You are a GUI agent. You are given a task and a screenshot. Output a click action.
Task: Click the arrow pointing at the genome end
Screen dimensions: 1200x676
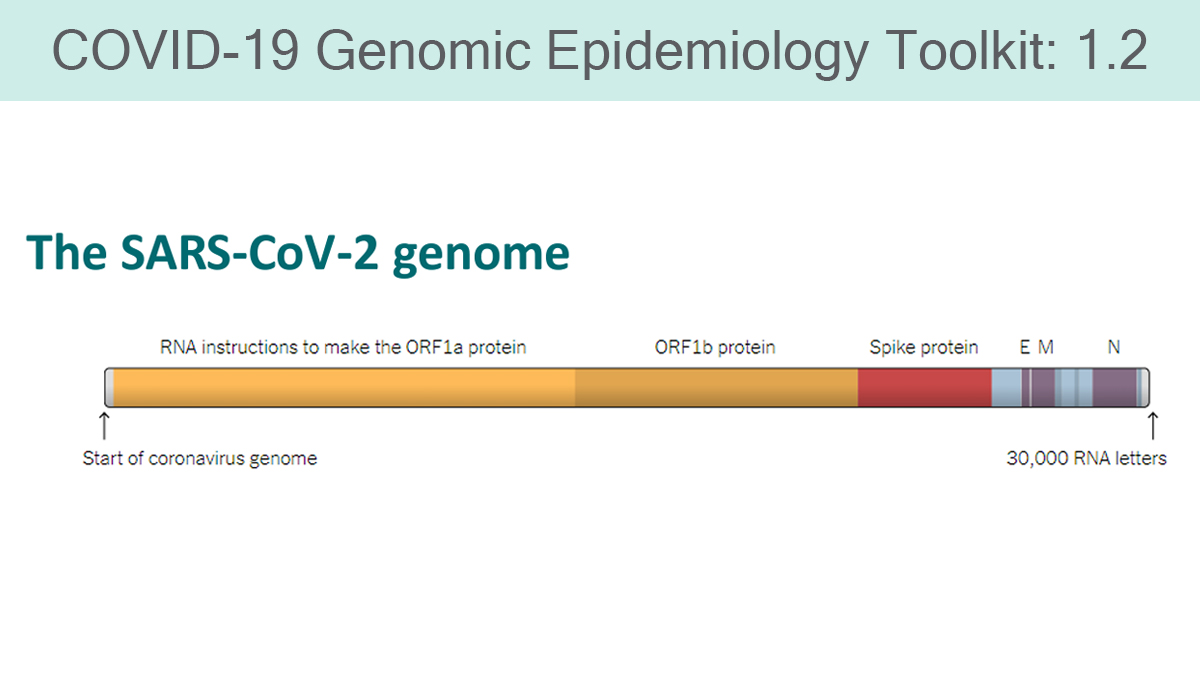coord(1152,425)
